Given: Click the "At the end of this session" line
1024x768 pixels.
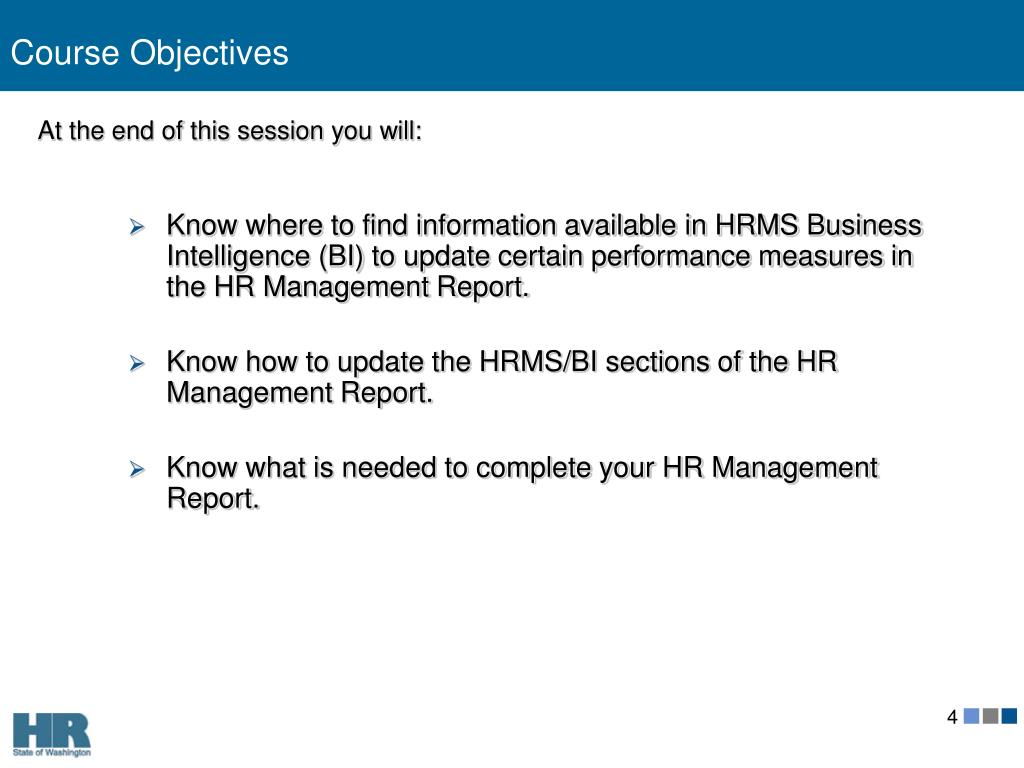Looking at the screenshot, I should coord(230,131).
